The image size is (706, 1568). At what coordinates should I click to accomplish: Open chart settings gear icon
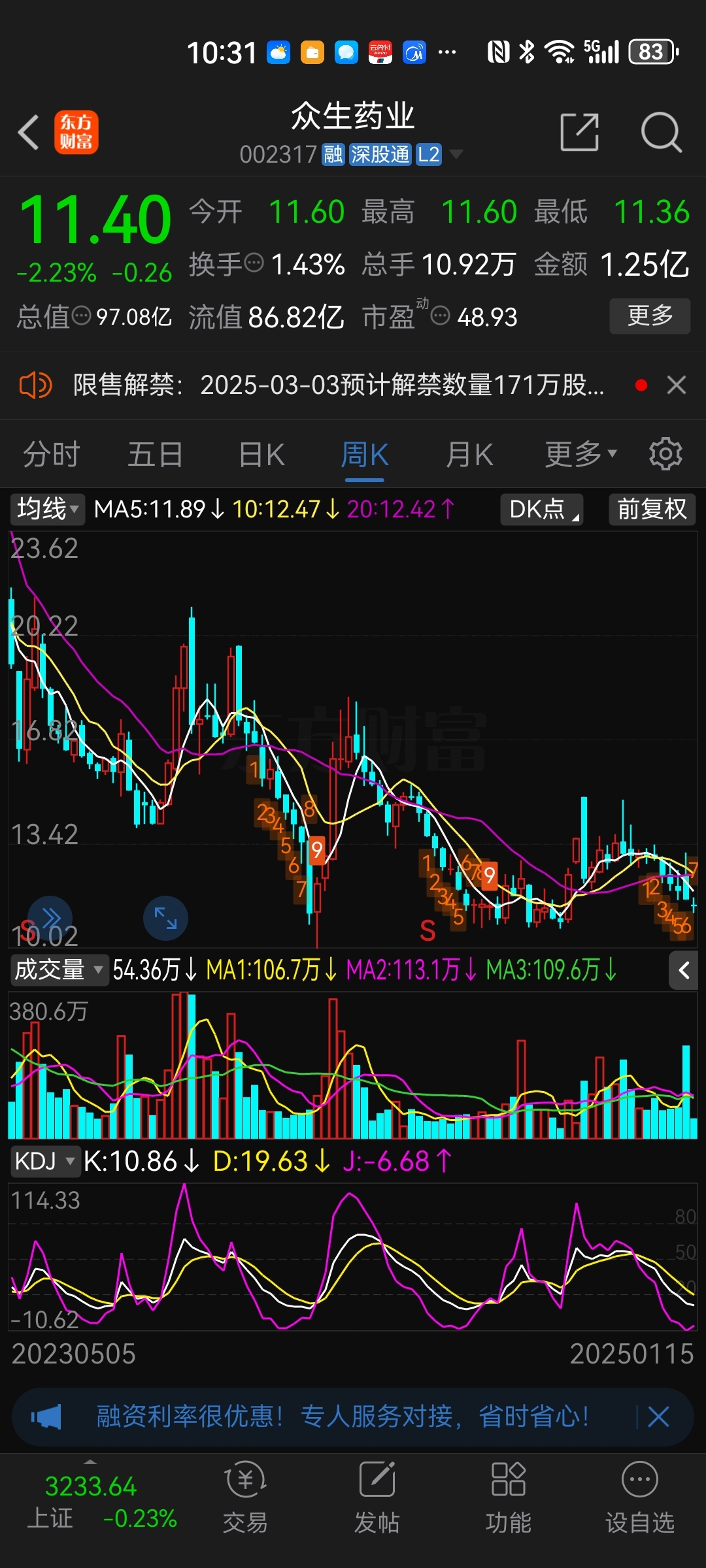pos(665,453)
